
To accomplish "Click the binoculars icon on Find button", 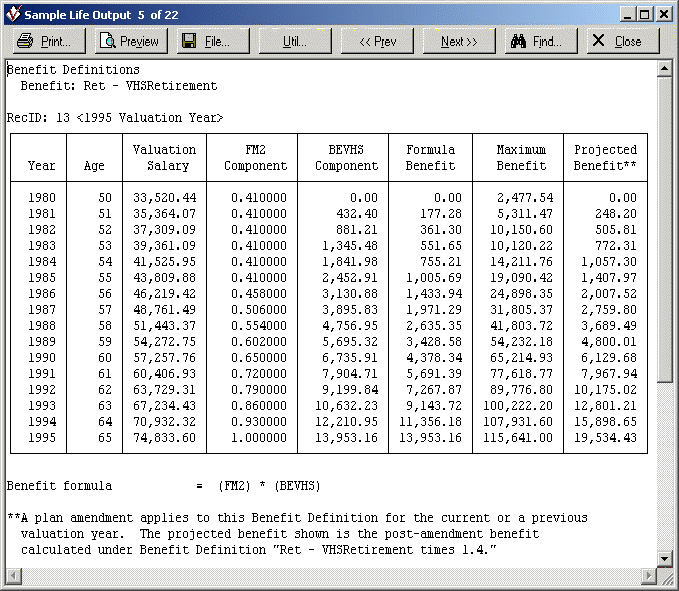I will (x=519, y=41).
